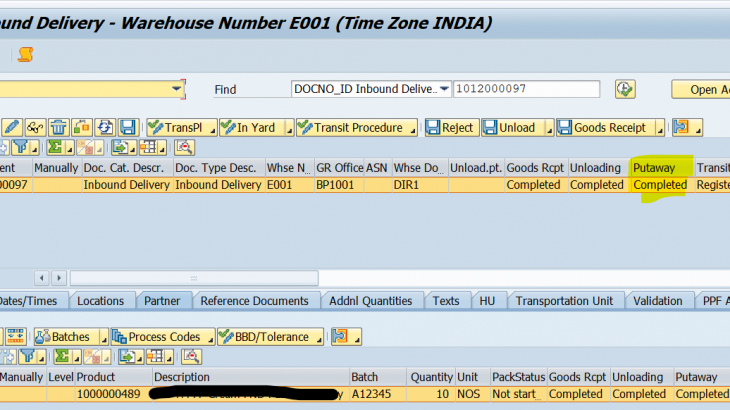Expand the Unload button dropdown arrow
Viewport: 730px width, 410px height.
549,129
